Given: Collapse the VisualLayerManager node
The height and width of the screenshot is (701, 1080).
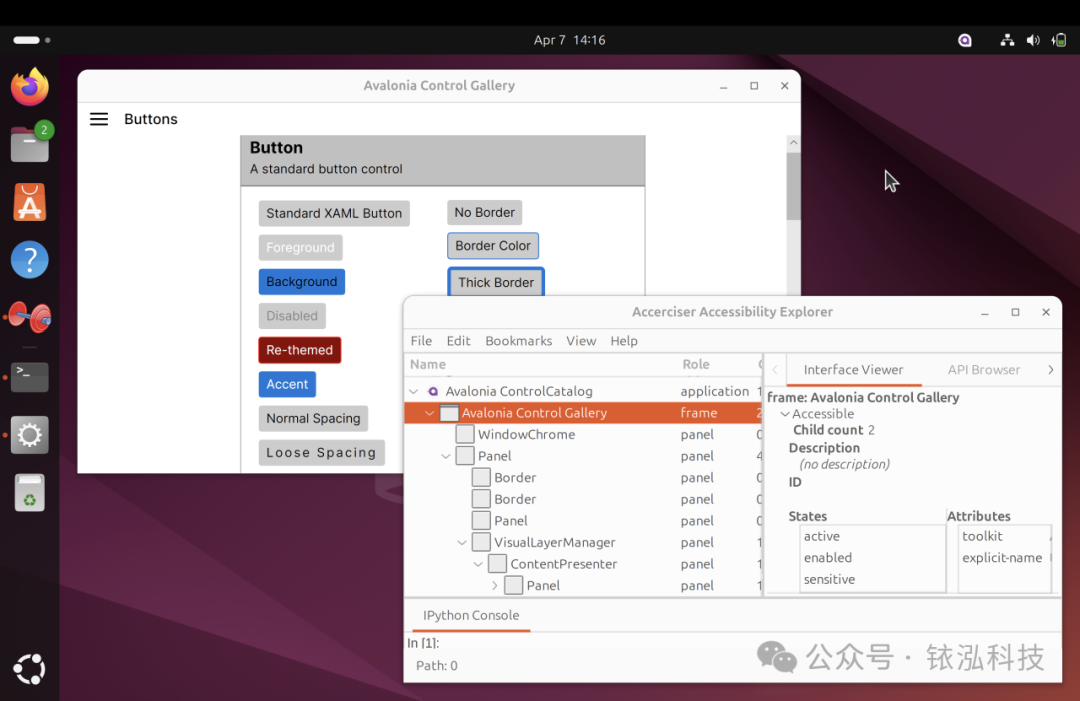Looking at the screenshot, I should click(x=462, y=543).
